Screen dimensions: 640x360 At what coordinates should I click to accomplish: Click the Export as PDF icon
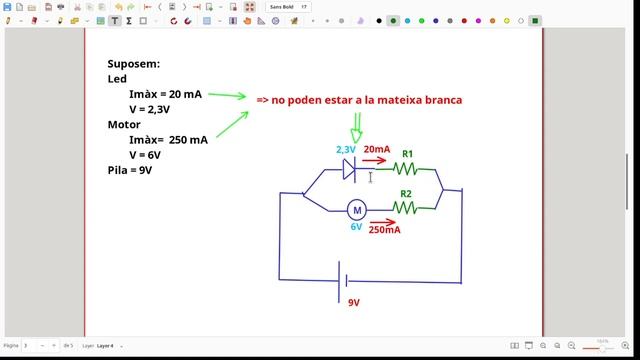click(48, 7)
